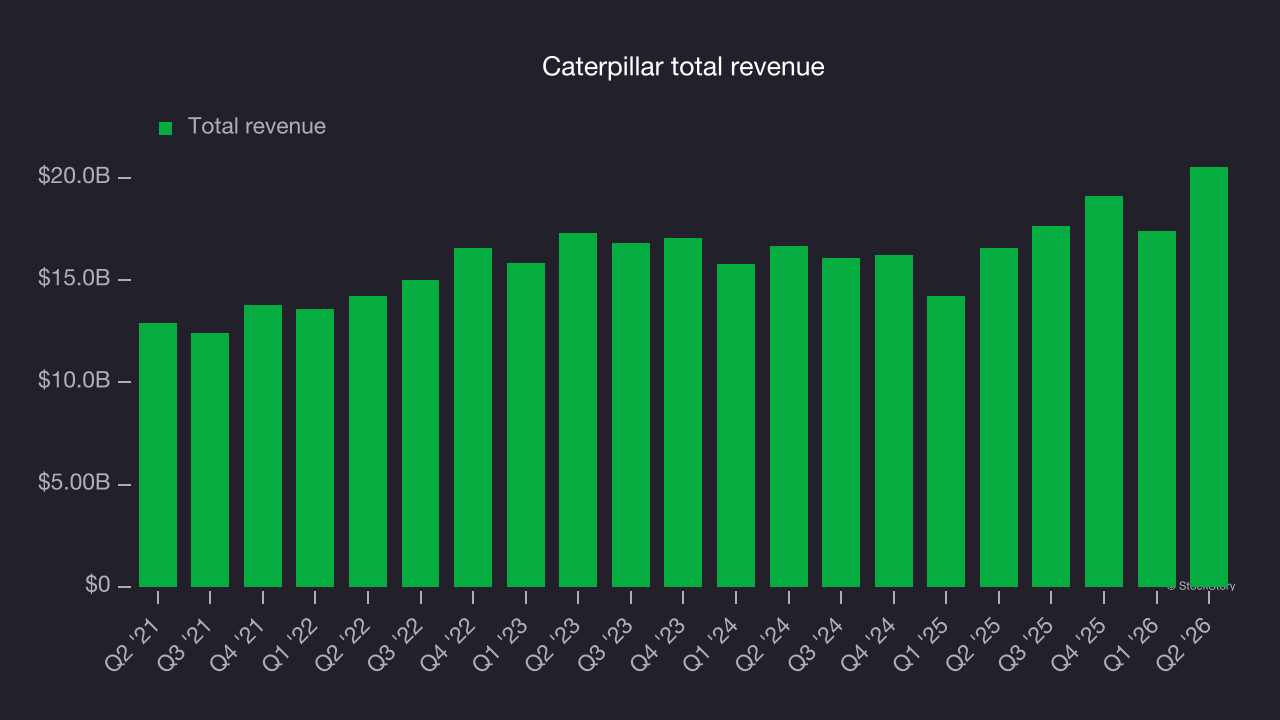The width and height of the screenshot is (1280, 720).
Task: Click the Q1 '24 revenue bar
Action: click(x=736, y=426)
